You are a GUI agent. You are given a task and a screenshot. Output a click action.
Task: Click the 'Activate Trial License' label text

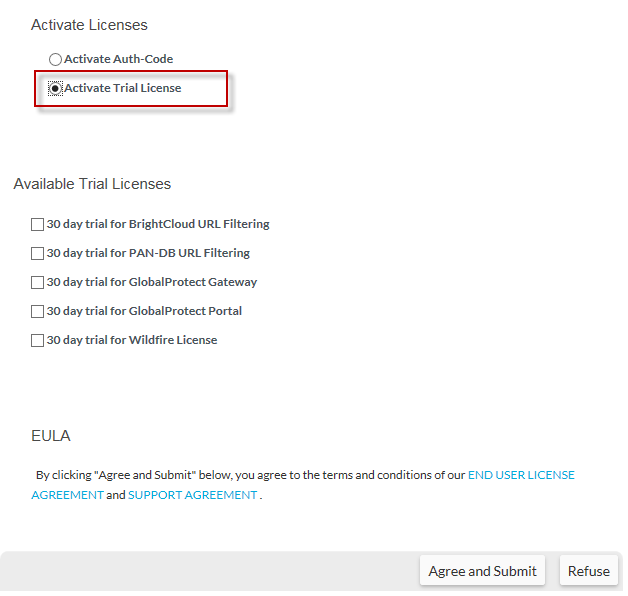[123, 88]
